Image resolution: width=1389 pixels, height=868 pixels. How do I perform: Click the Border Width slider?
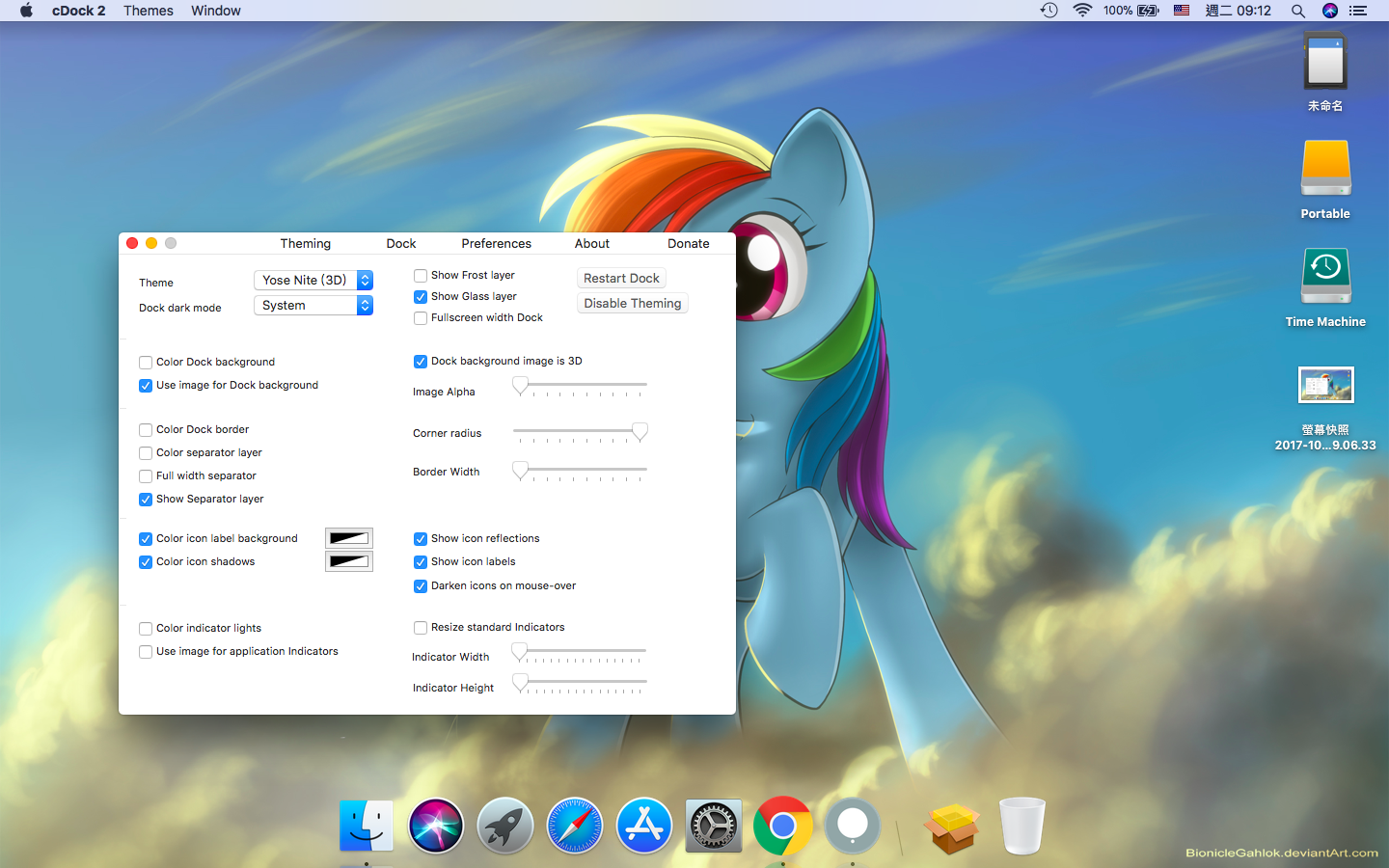pyautogui.click(x=580, y=471)
